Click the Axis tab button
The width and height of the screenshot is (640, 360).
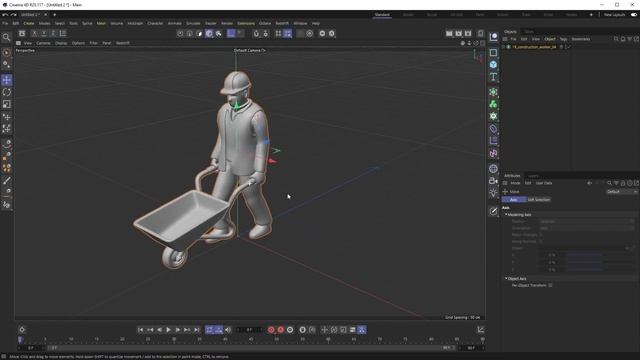(513, 200)
